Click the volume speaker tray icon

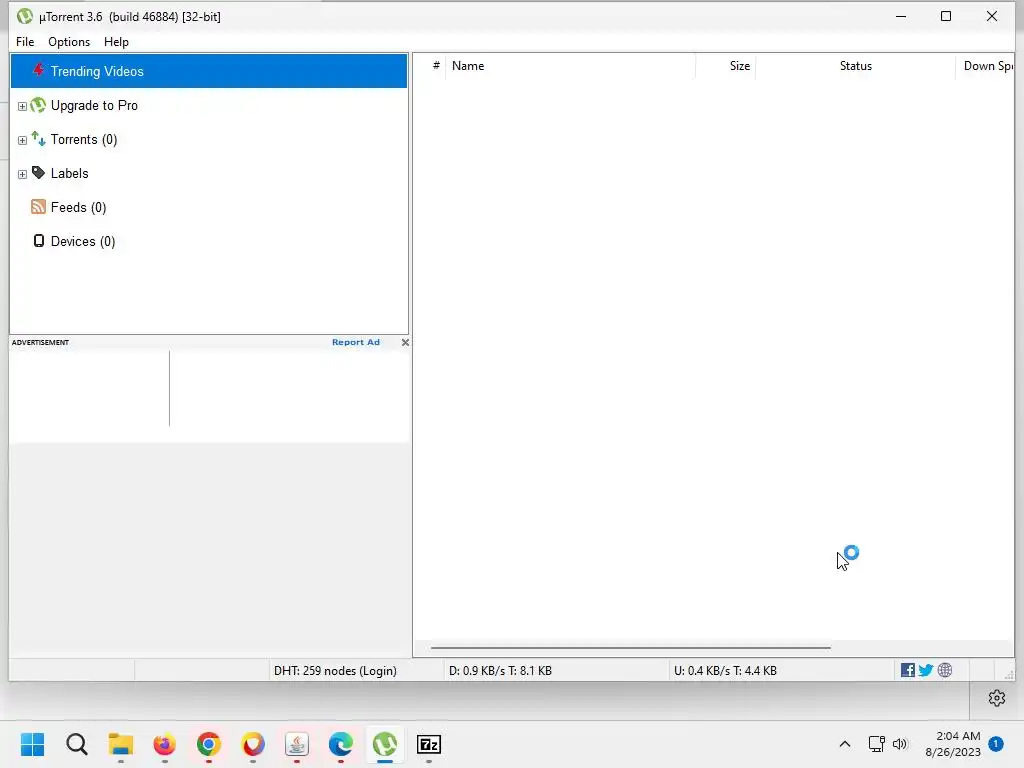click(x=900, y=744)
